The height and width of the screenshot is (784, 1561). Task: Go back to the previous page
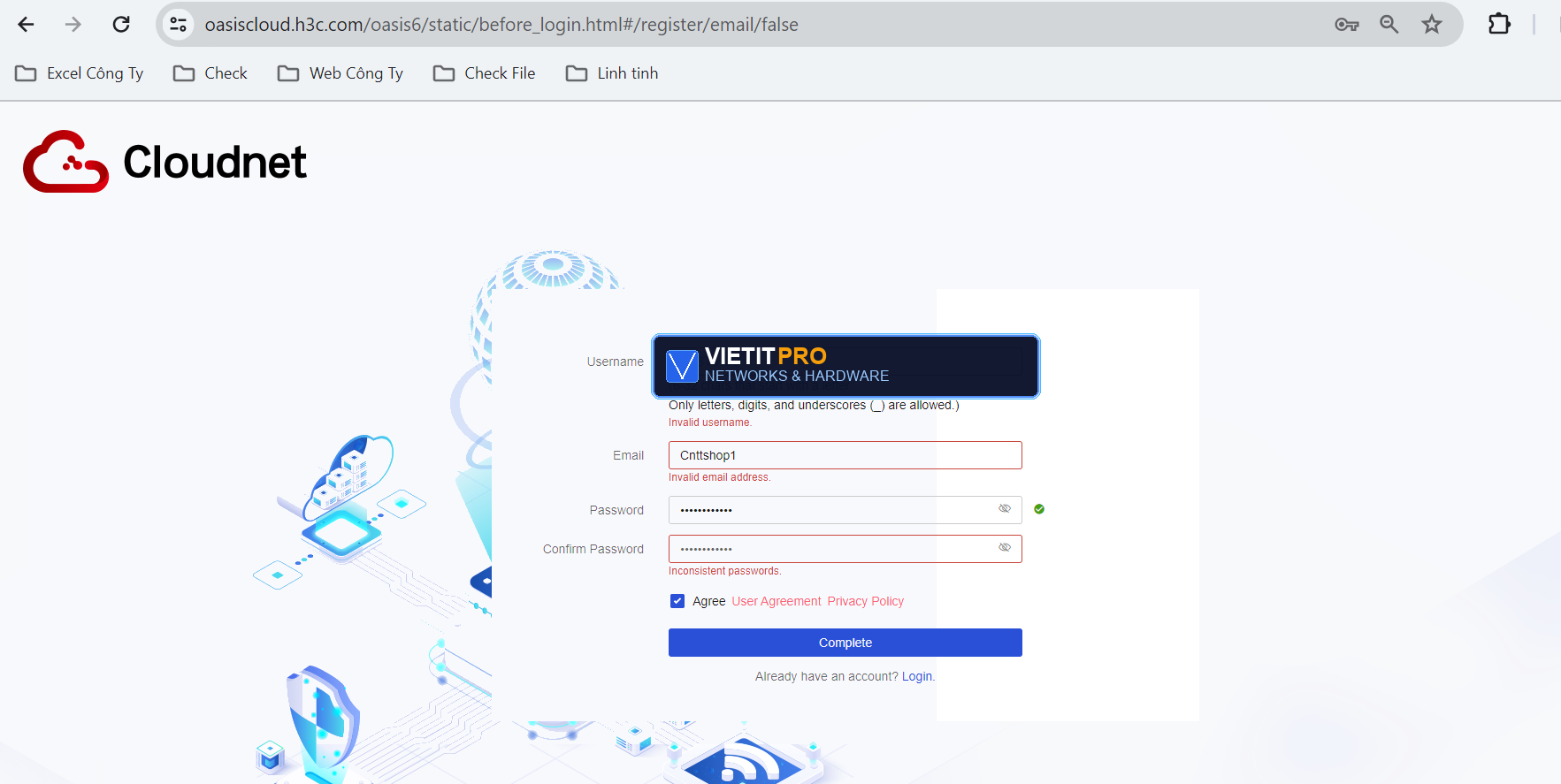[26, 25]
